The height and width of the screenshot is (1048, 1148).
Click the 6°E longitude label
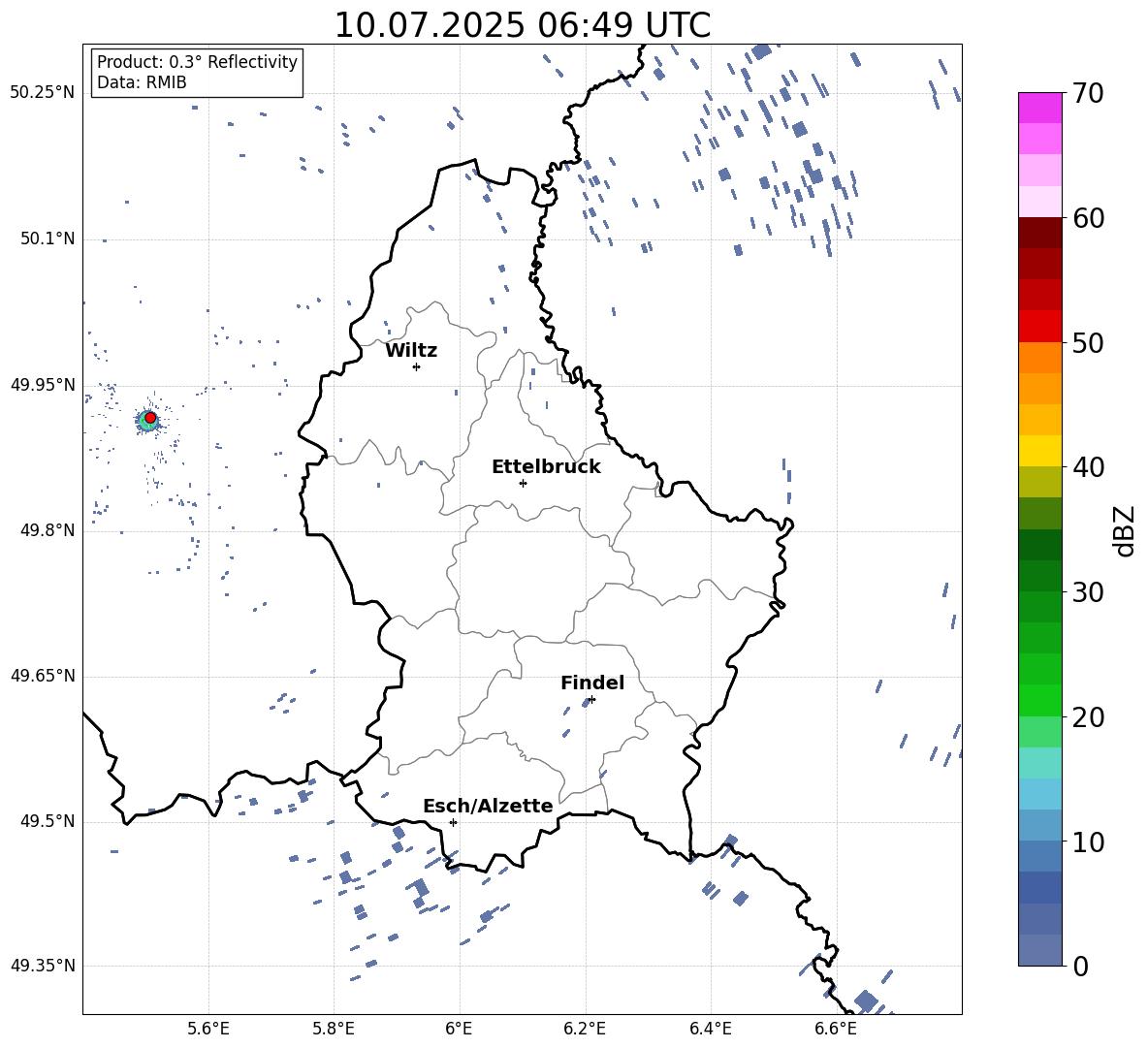[x=459, y=1029]
